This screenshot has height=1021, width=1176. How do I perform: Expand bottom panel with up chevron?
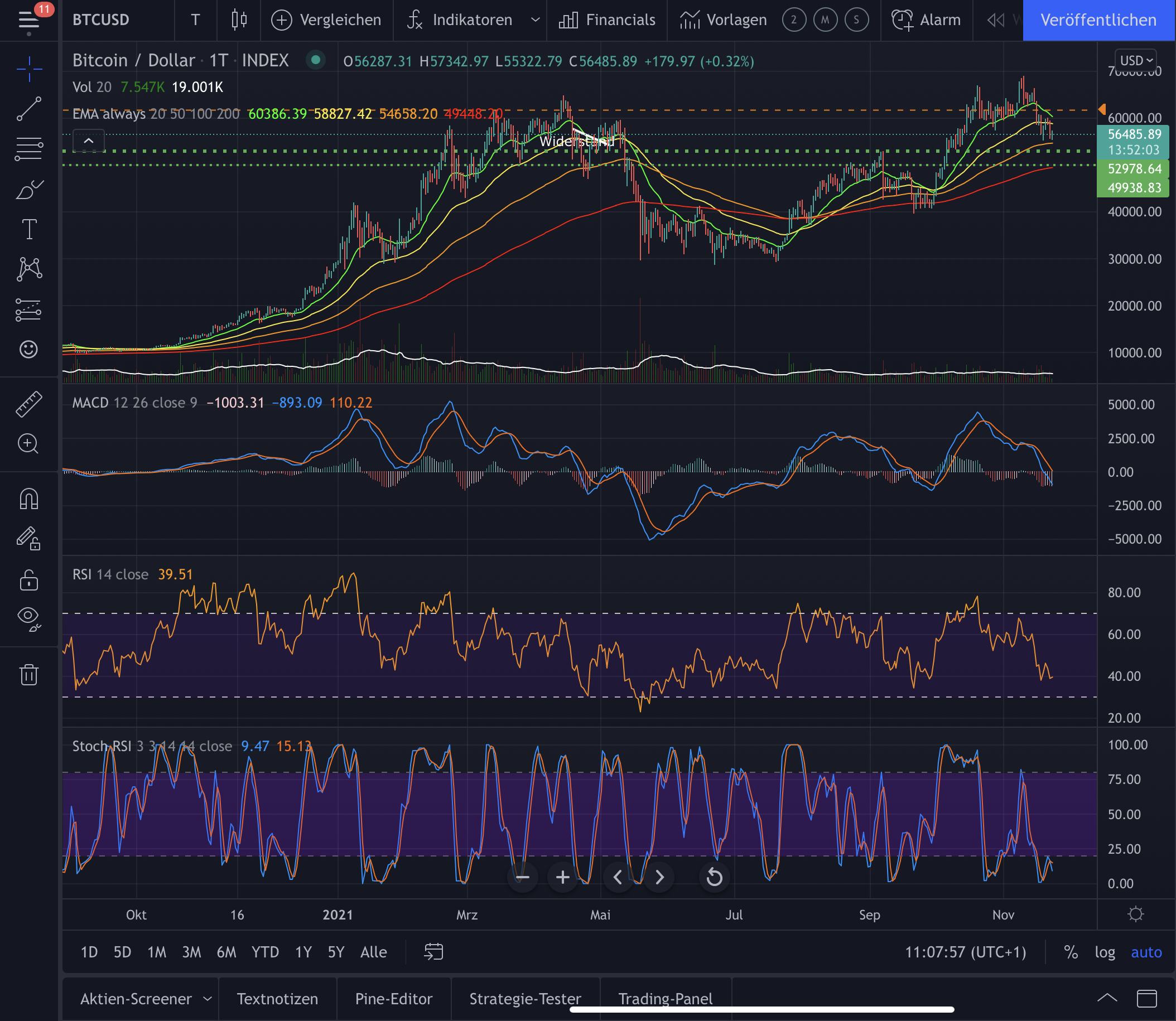(x=1107, y=998)
